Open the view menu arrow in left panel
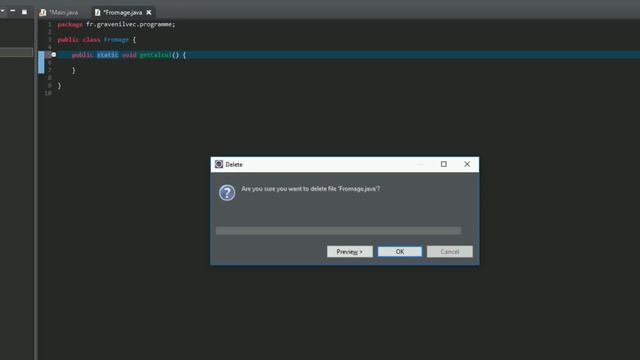This screenshot has height=360, width=640. point(2,11)
